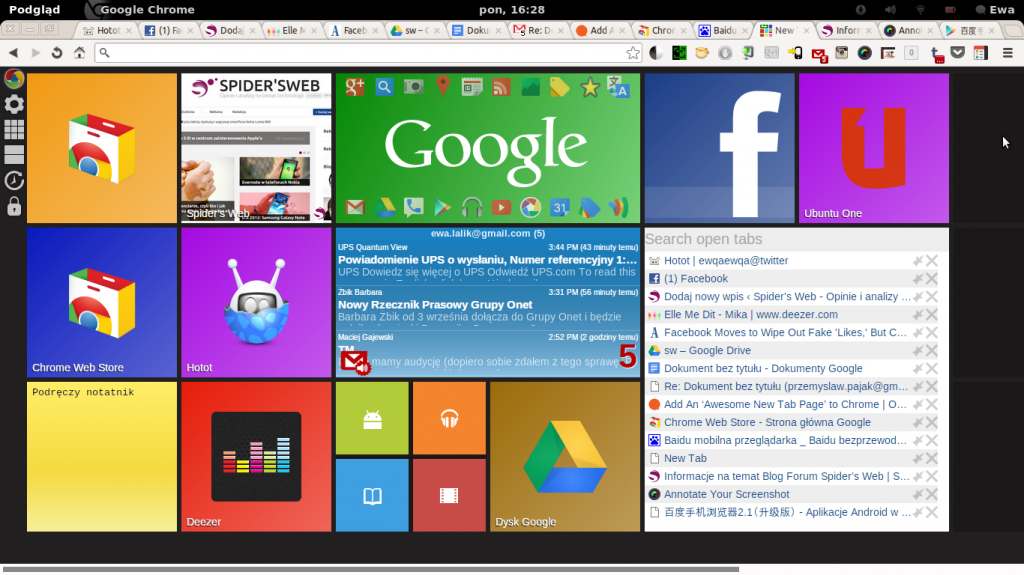Pin the Hotot tab in open tabs list
This screenshot has width=1024, height=575.
point(918,261)
